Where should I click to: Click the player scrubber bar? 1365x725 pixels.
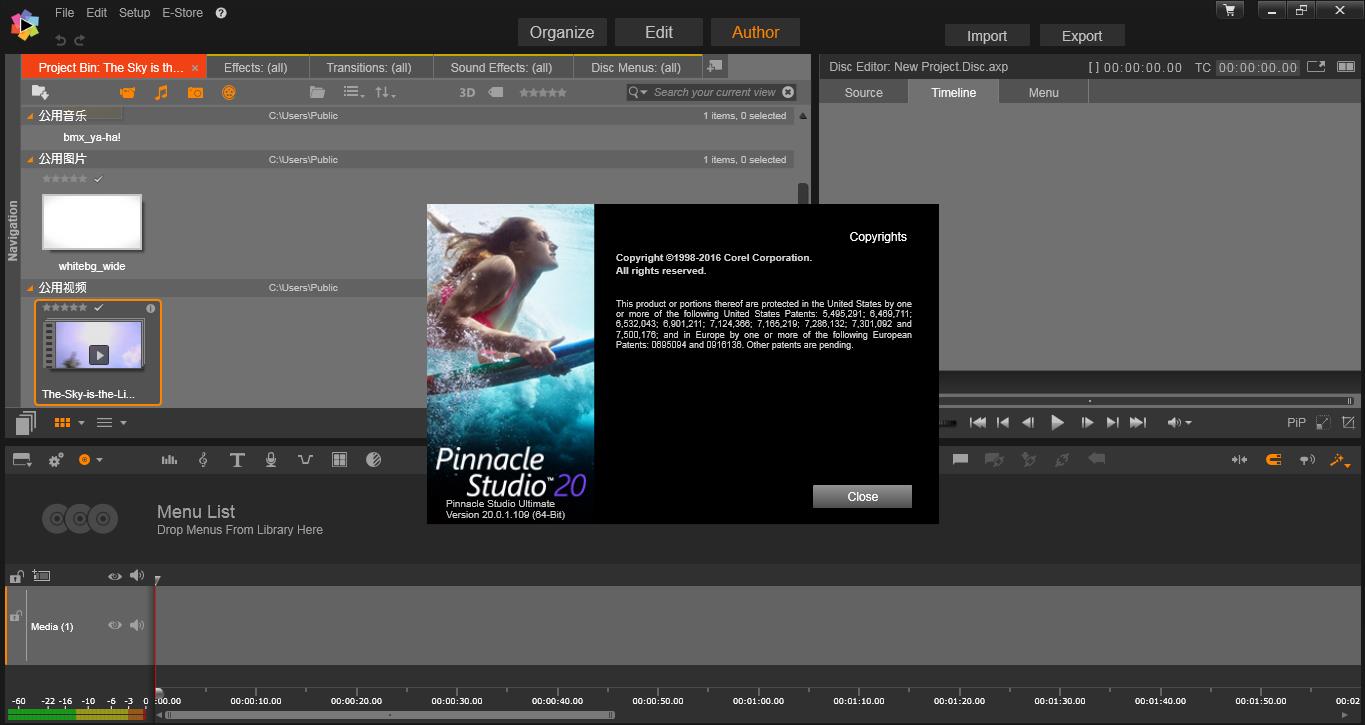point(1148,401)
